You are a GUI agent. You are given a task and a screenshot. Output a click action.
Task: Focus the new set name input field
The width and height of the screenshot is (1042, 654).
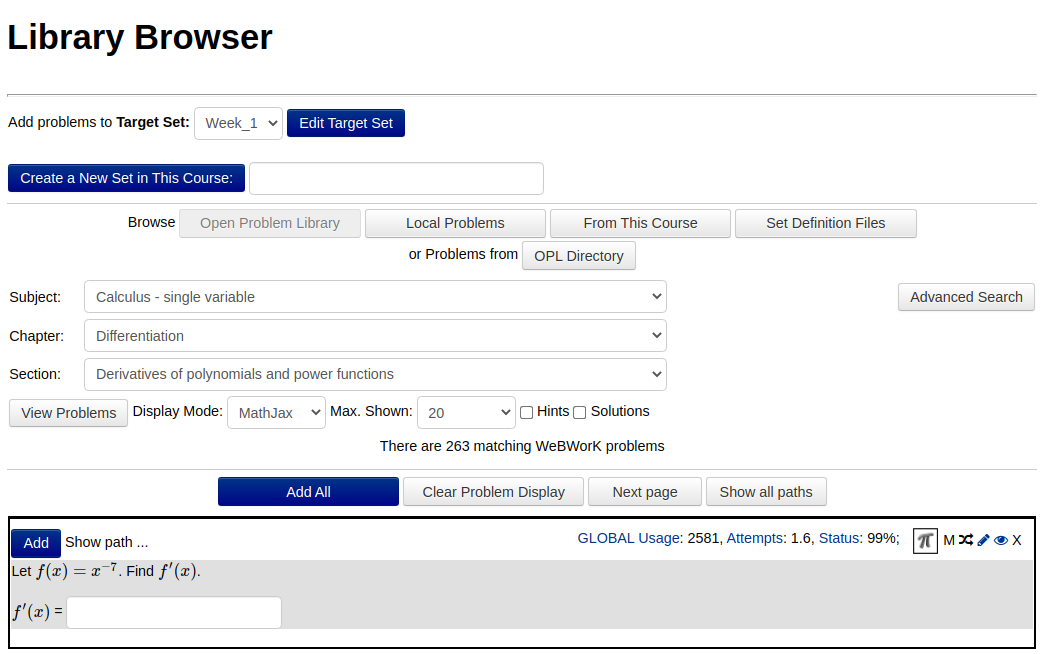pos(396,179)
